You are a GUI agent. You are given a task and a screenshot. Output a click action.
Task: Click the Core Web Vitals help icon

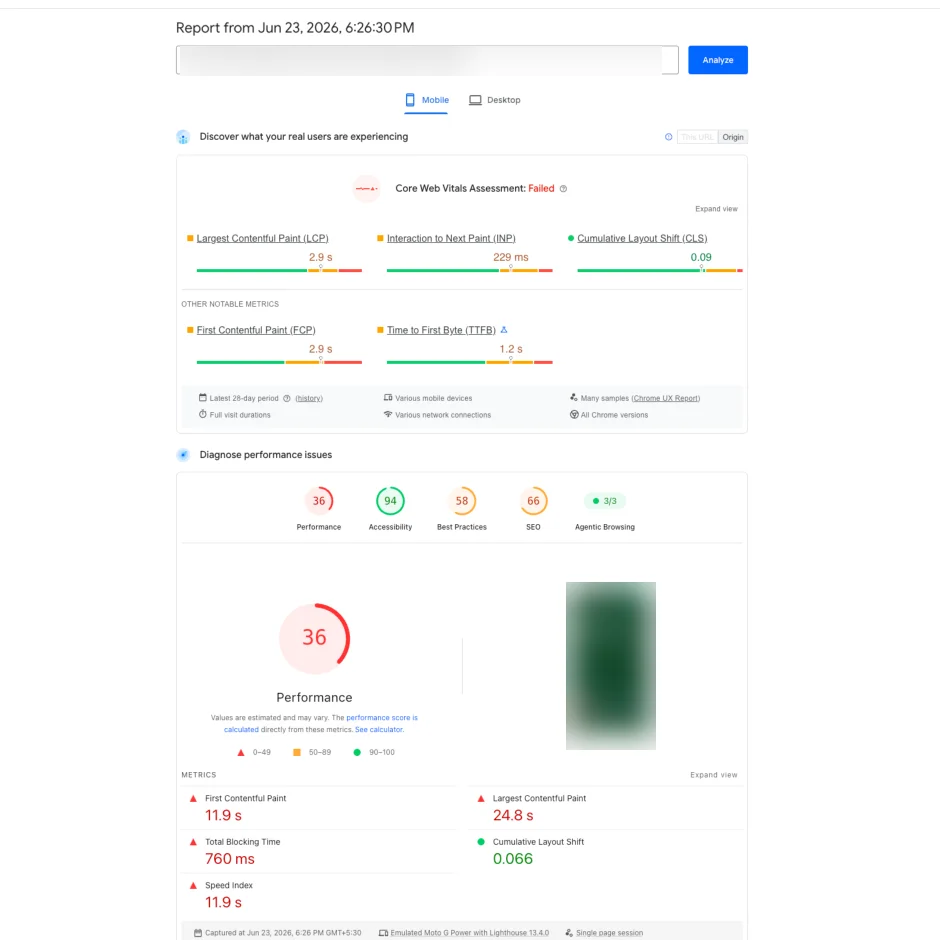563,189
